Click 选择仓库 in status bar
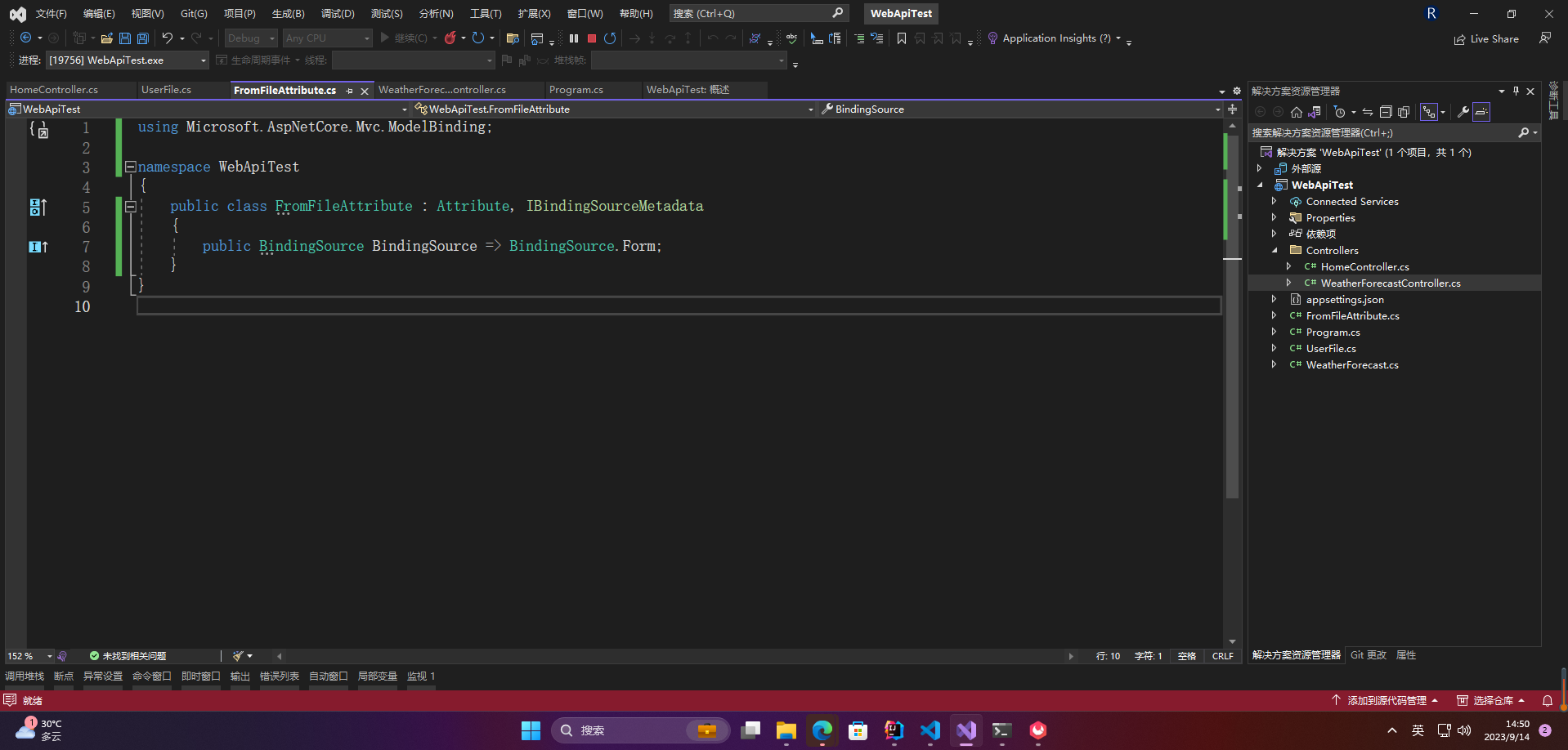 click(1492, 701)
